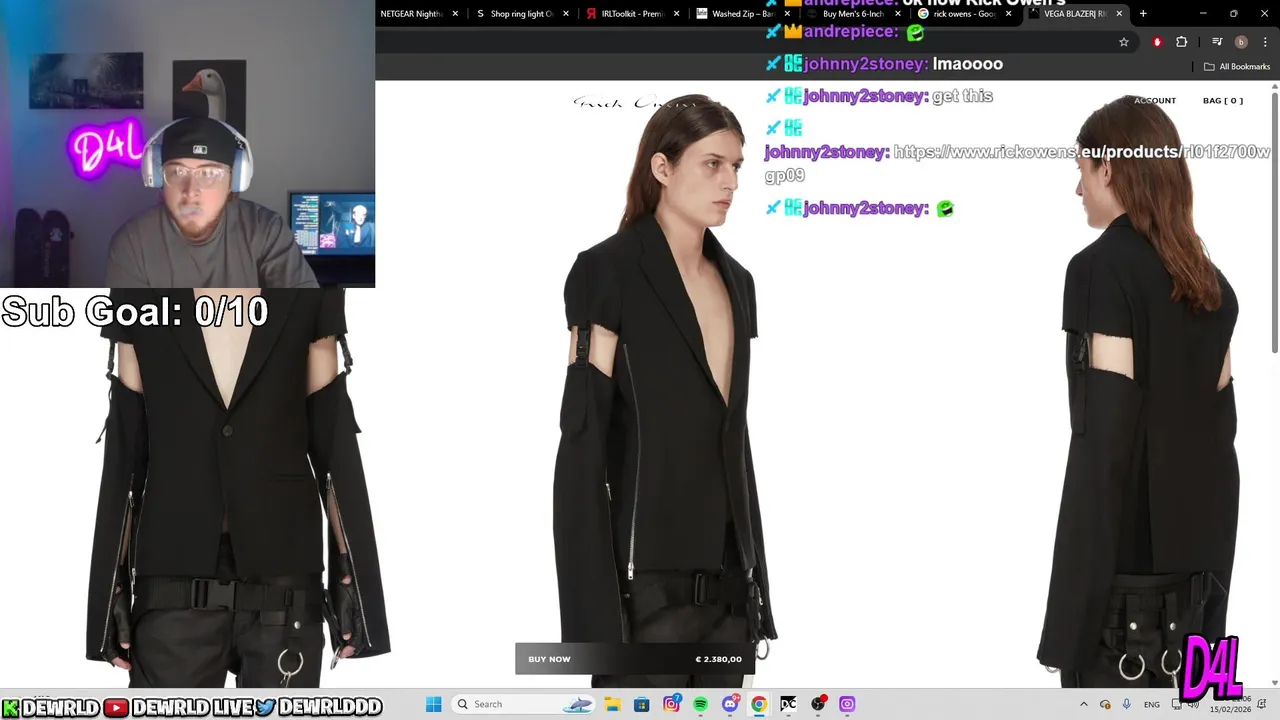
Task: Open Chrome's three-dot menu
Action: point(1264,42)
